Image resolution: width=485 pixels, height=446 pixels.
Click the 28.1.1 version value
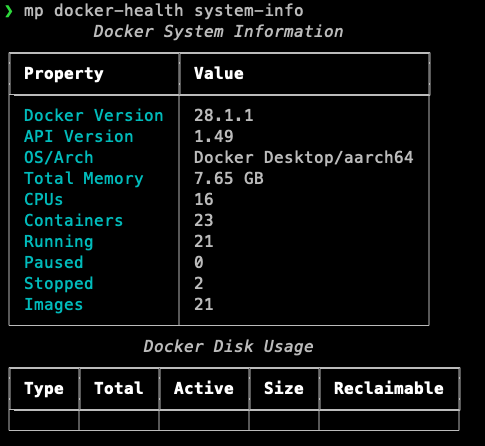coord(224,115)
